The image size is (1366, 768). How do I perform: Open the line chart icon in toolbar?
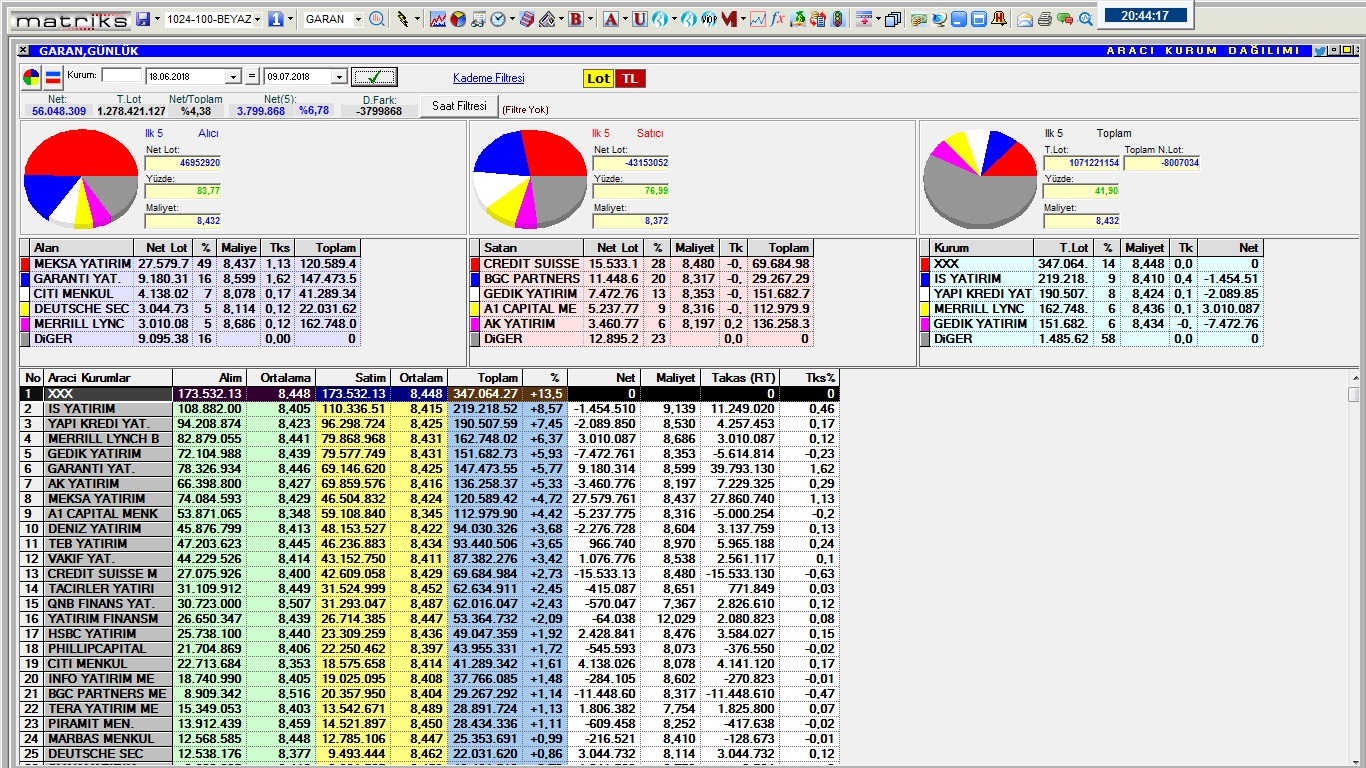tap(438, 19)
